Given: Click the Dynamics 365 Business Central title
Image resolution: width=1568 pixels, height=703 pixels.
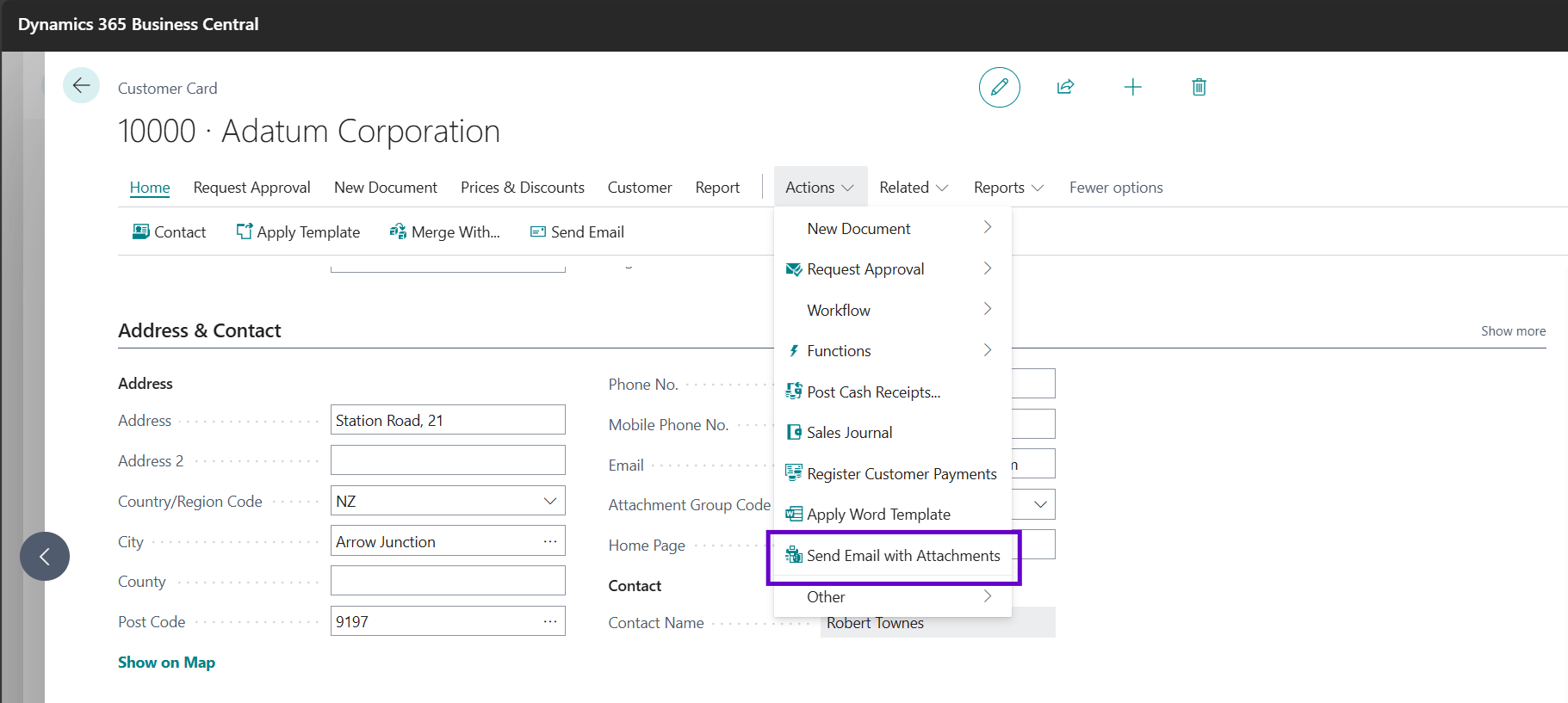Looking at the screenshot, I should tap(139, 24).
